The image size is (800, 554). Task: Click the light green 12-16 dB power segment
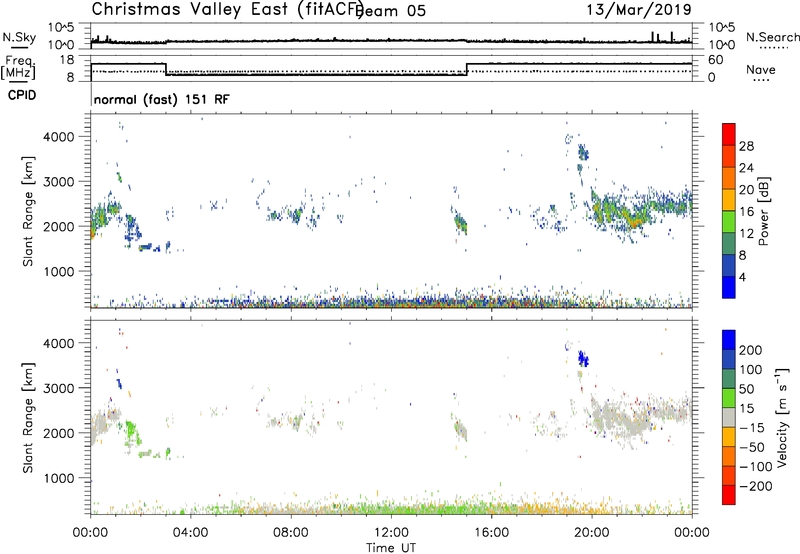pos(729,222)
